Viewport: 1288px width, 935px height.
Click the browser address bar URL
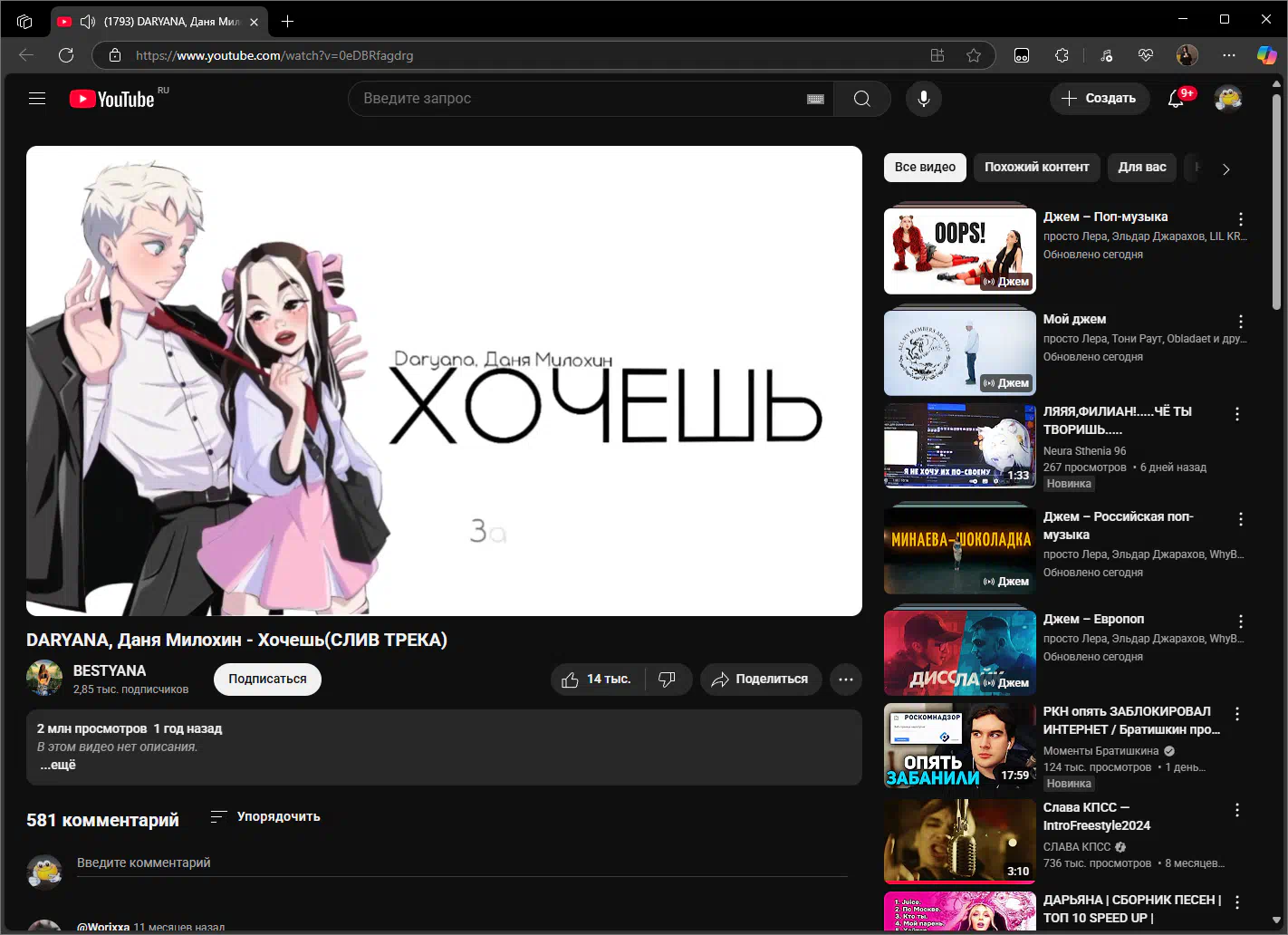(x=274, y=55)
